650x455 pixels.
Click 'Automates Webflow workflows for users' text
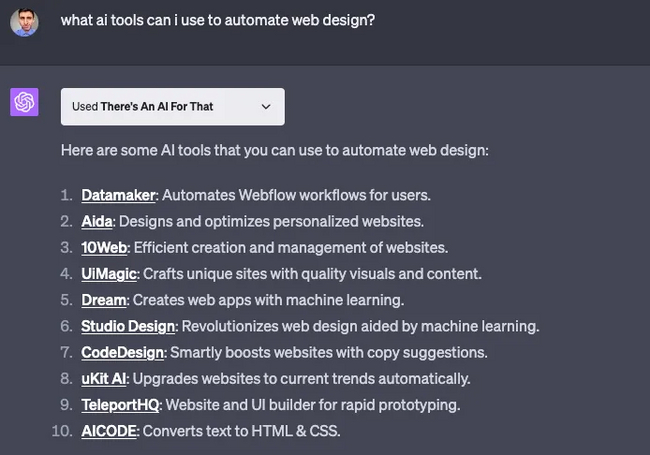pos(296,195)
